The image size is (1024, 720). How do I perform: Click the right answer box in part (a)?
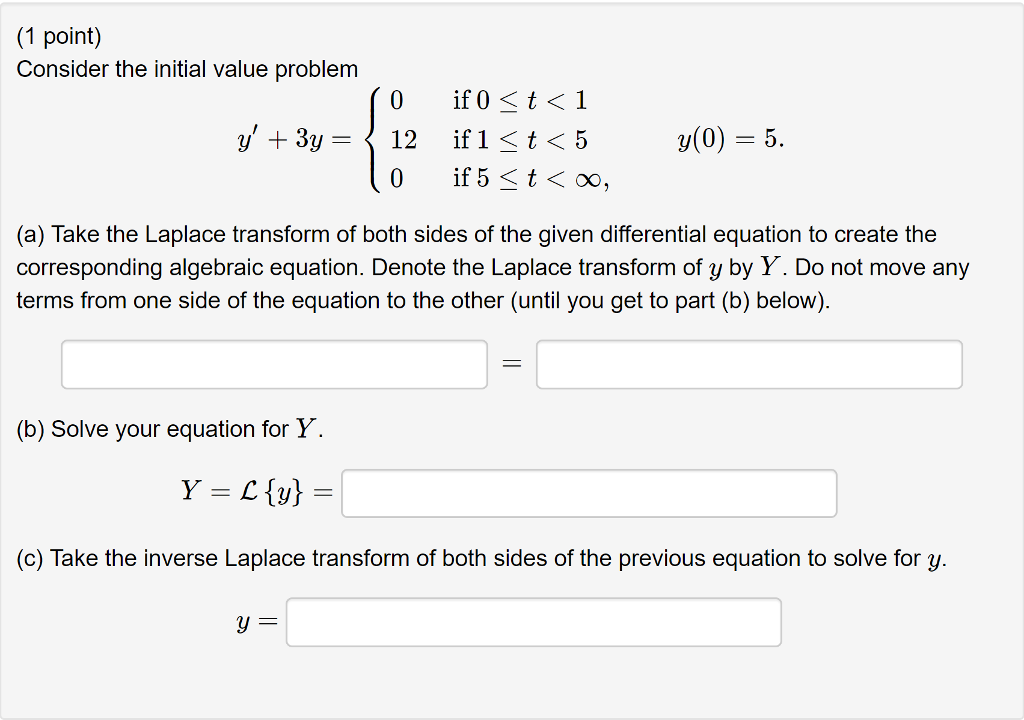pos(749,364)
